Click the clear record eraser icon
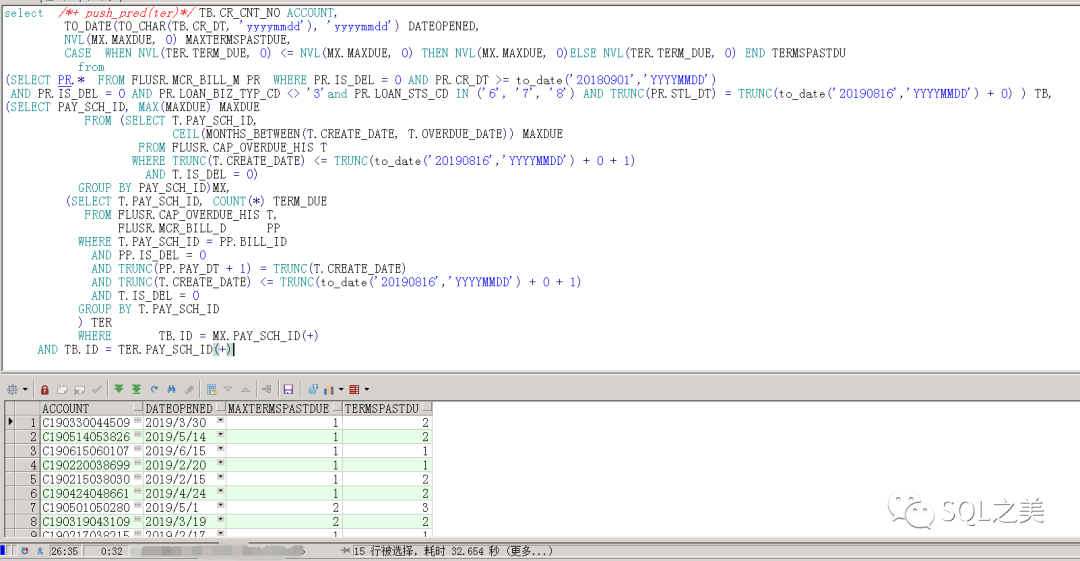The width and height of the screenshot is (1080, 561). (189, 389)
